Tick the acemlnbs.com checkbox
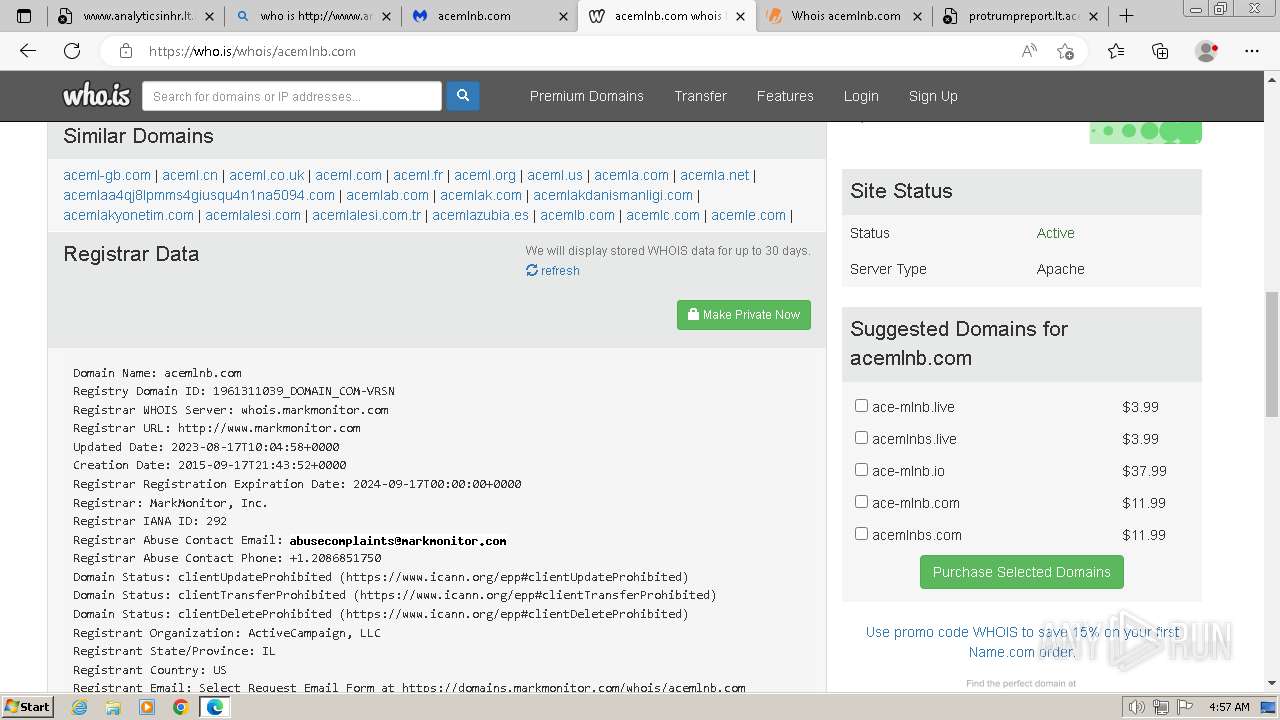Viewport: 1280px width, 720px height. coord(861,534)
